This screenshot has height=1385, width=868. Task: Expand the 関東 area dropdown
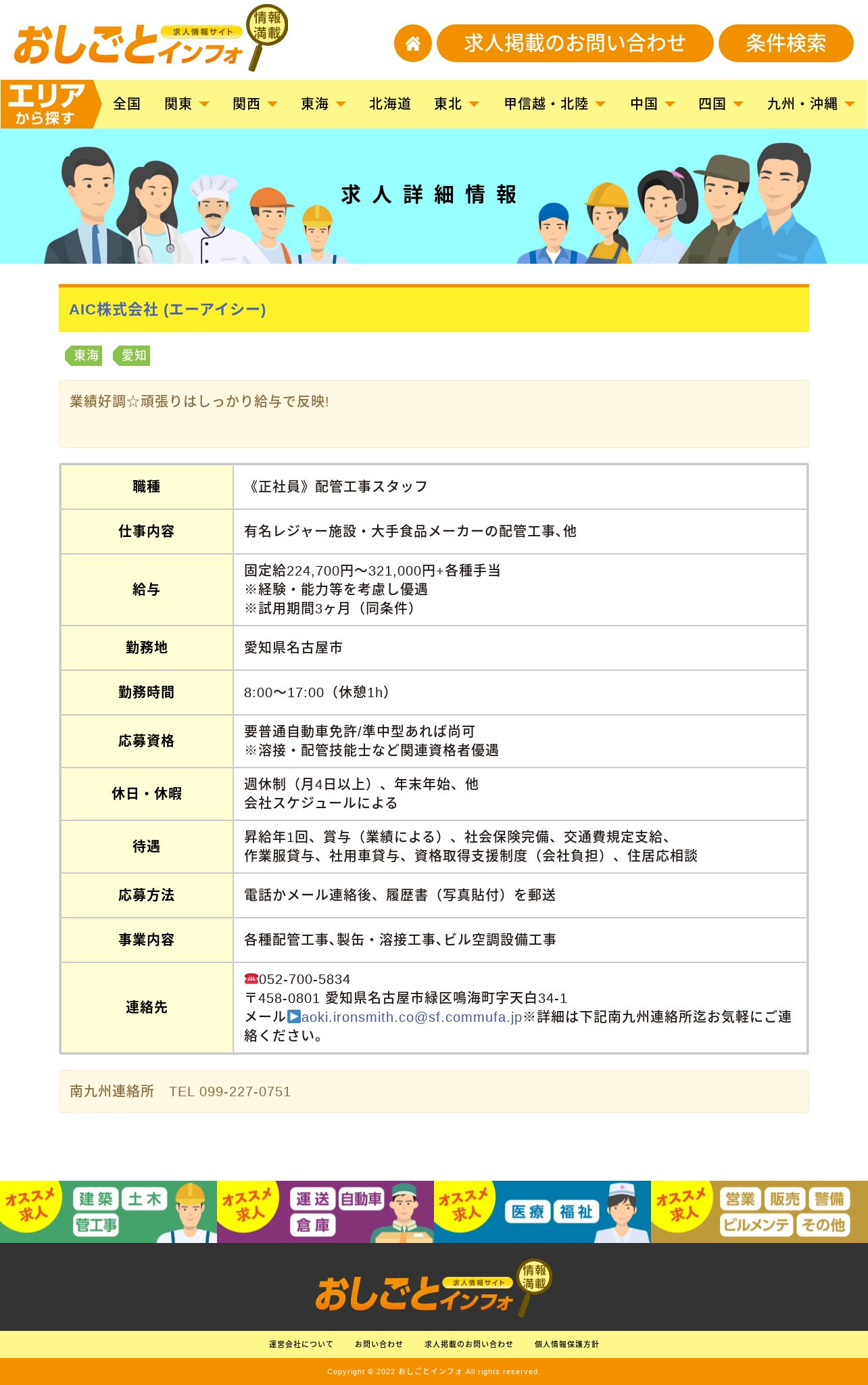(187, 103)
